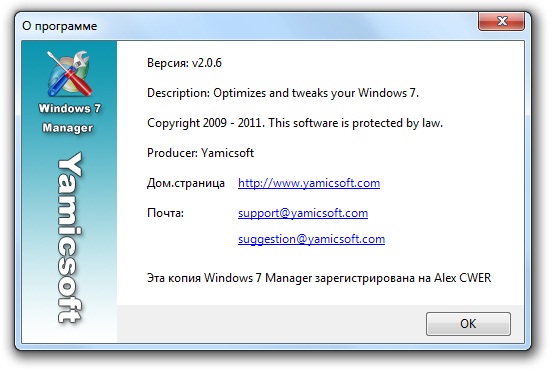Open the http://www.yamicsoft.com homepage link
The height and width of the screenshot is (371, 552).
click(x=309, y=183)
